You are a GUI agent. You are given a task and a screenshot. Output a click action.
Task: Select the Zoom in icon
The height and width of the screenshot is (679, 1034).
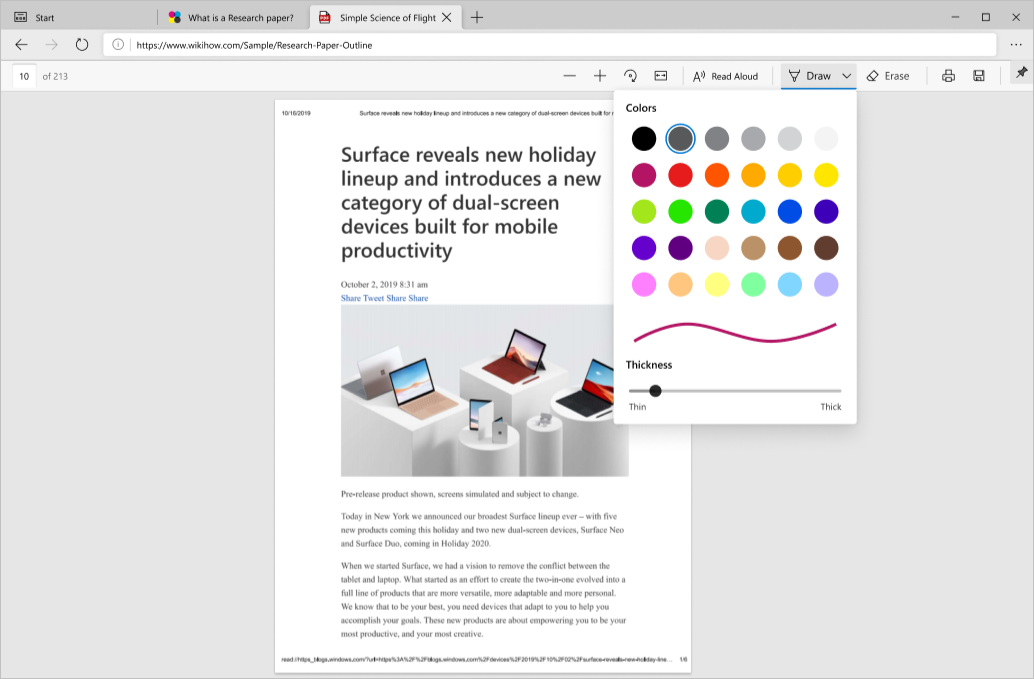coord(599,75)
